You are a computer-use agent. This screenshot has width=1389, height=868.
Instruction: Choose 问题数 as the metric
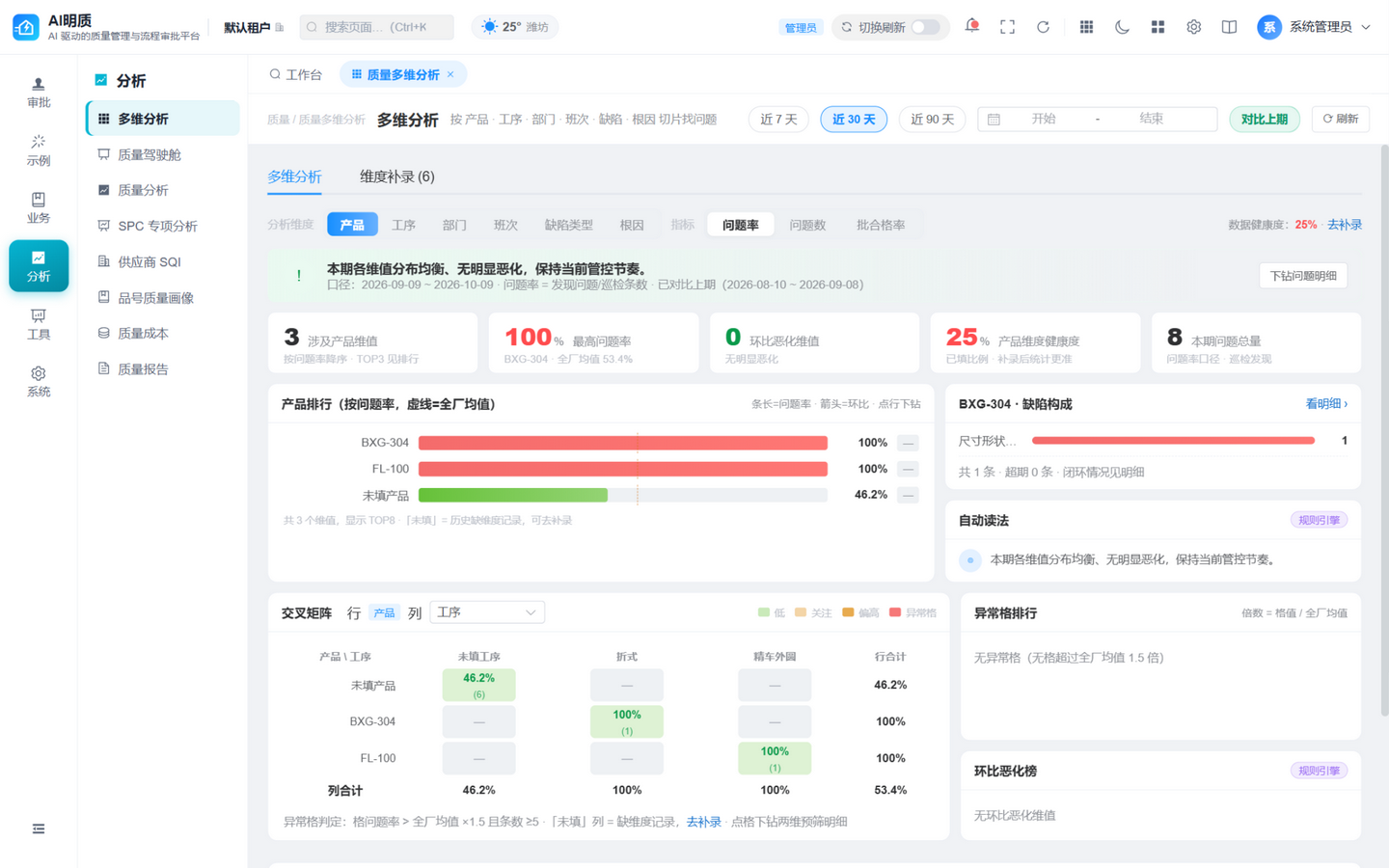(x=807, y=225)
